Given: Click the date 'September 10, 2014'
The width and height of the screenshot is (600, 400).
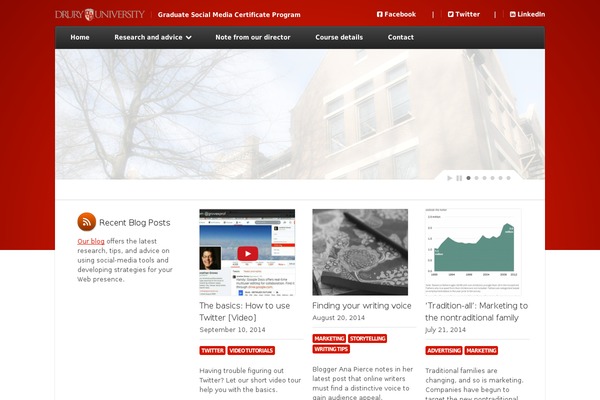Looking at the screenshot, I should coord(232,330).
